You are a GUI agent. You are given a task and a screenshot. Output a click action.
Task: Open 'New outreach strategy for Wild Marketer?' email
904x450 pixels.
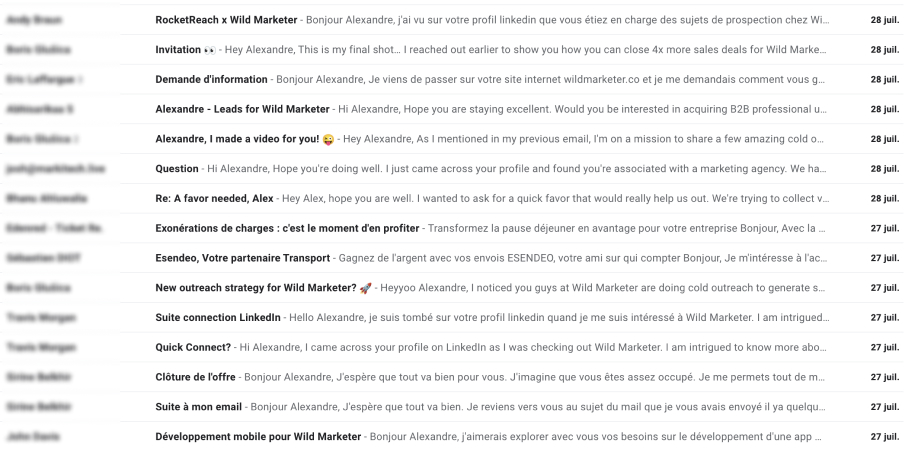(x=452, y=288)
